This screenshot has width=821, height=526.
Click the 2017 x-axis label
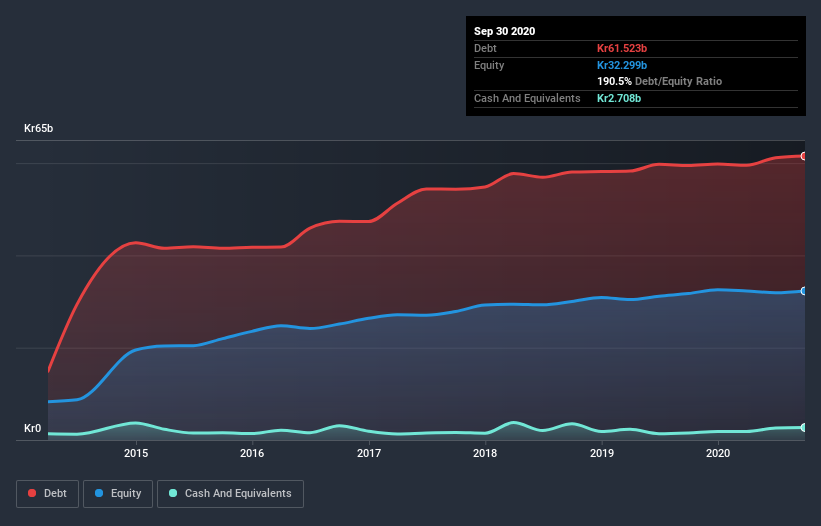pos(369,453)
